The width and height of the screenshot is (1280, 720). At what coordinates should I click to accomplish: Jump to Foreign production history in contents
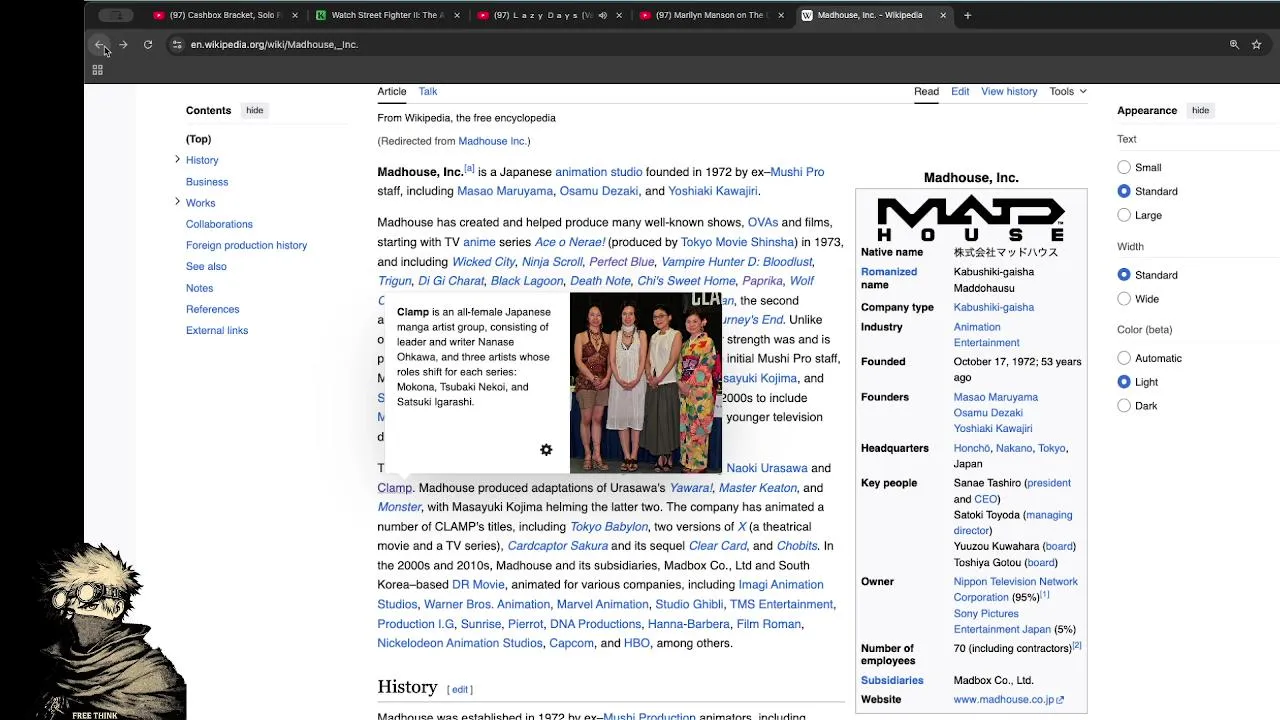(x=246, y=245)
